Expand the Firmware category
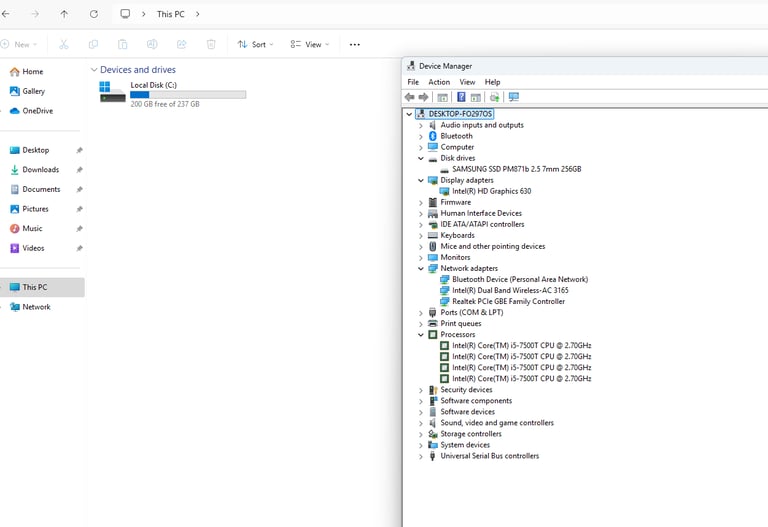Screen dimensions: 768x527 pyautogui.click(x=421, y=202)
